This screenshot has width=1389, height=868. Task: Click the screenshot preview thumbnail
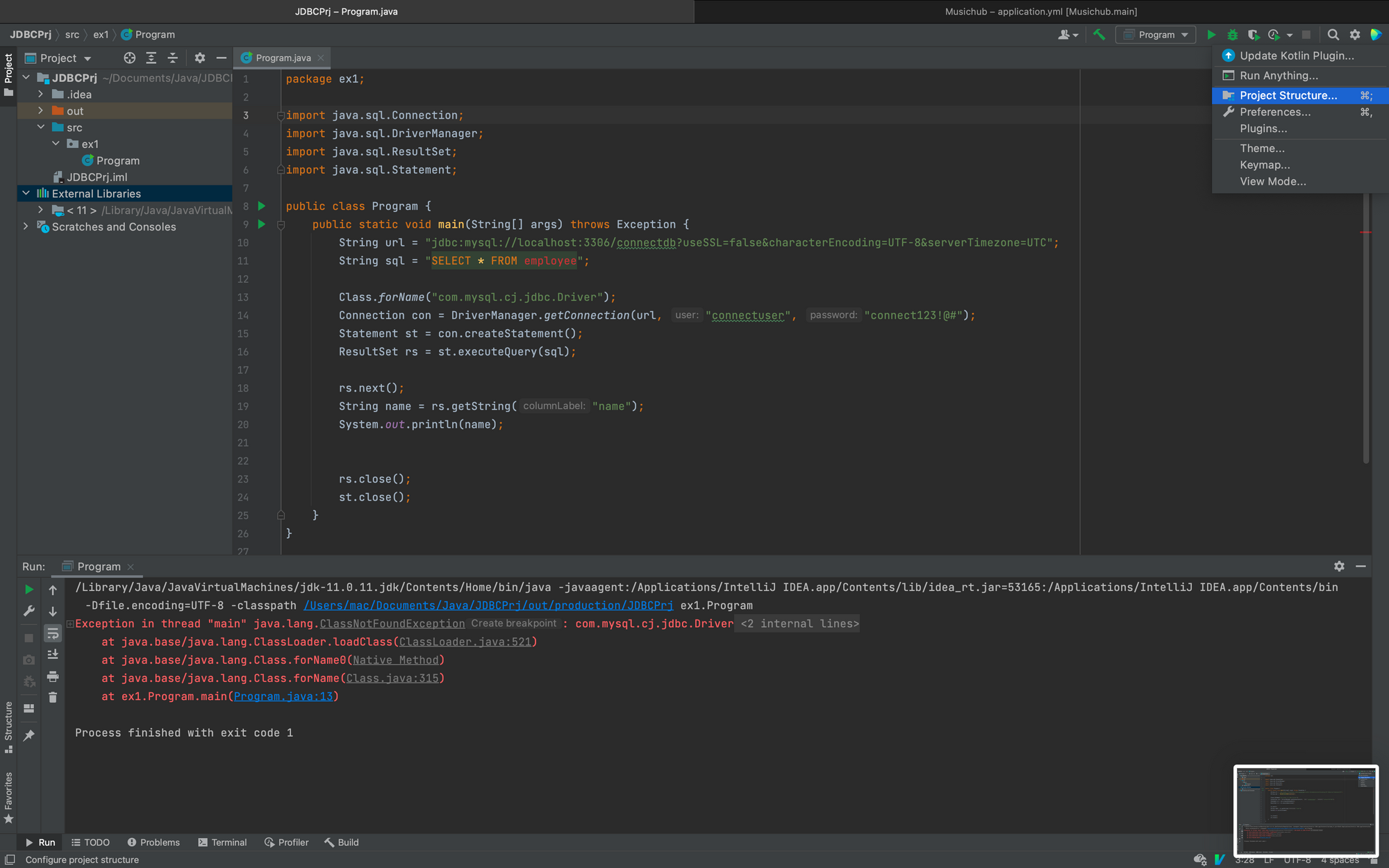coord(1306,810)
